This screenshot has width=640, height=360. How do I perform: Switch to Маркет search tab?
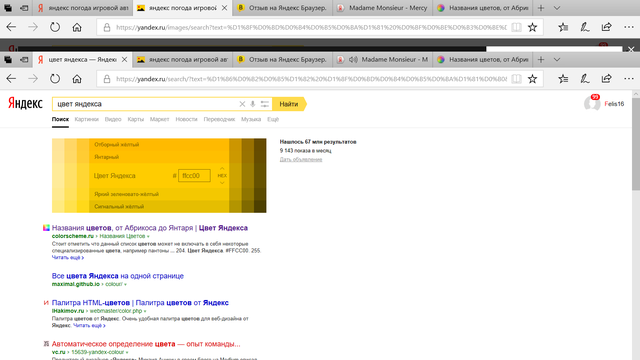pos(159,119)
